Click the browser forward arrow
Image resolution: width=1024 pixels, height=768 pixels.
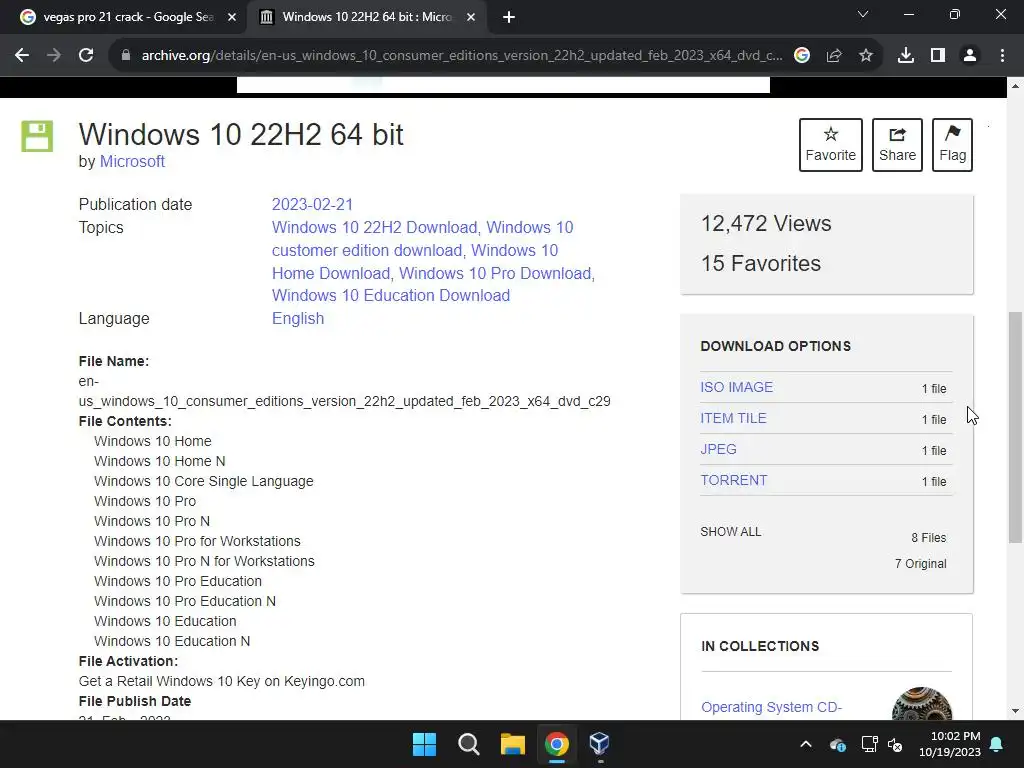[x=54, y=56]
